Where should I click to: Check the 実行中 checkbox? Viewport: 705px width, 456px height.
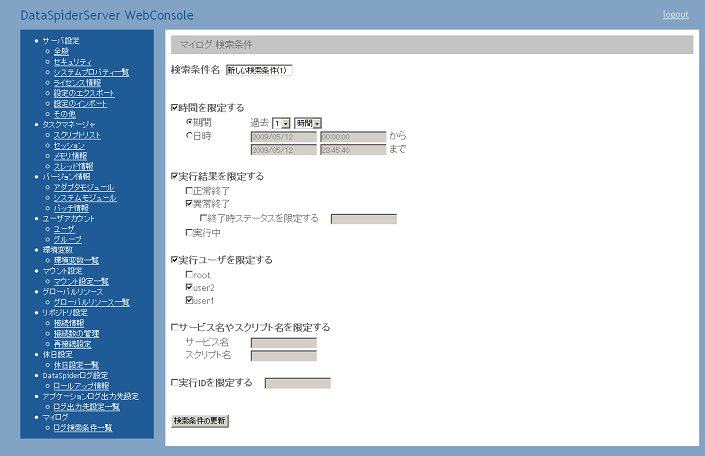(189, 232)
